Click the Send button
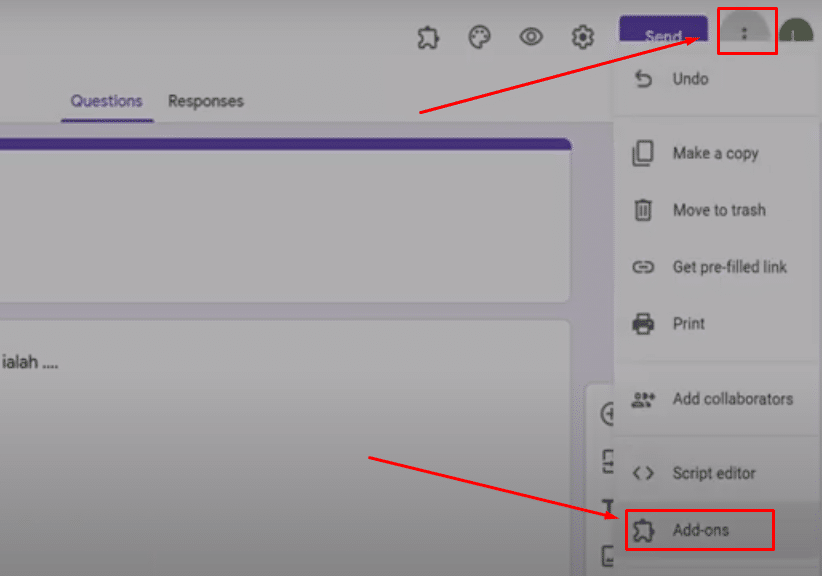 point(663,29)
